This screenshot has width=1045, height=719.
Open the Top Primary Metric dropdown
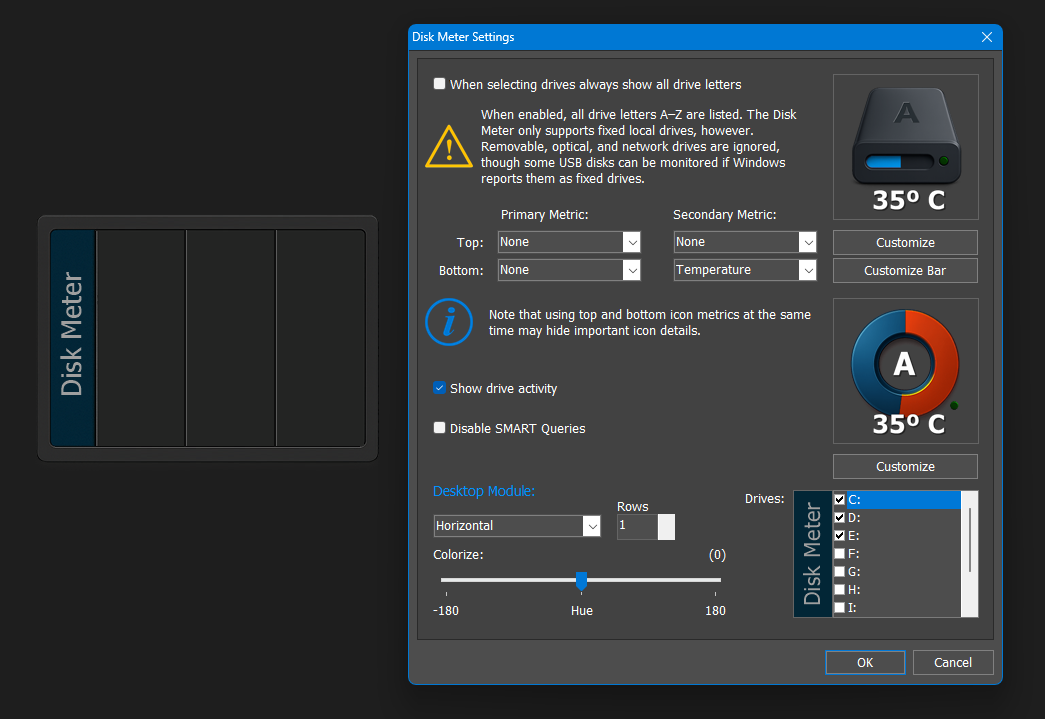[631, 242]
